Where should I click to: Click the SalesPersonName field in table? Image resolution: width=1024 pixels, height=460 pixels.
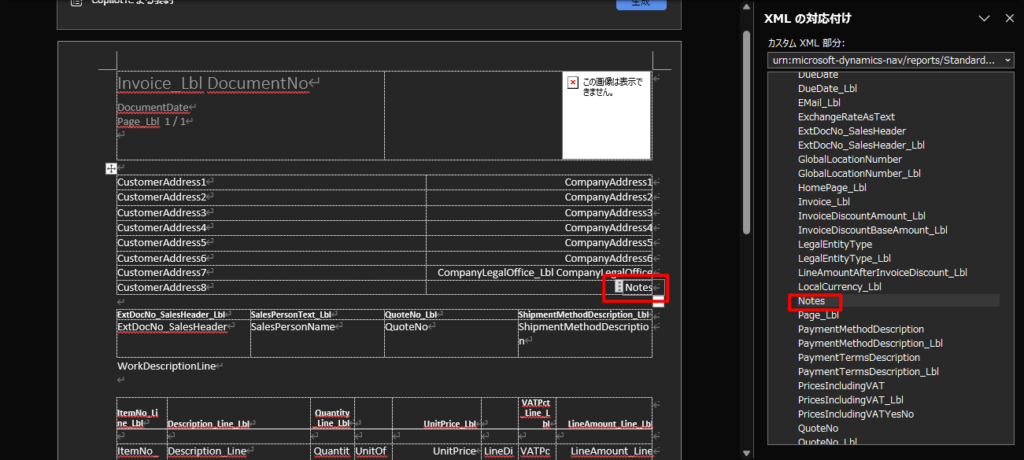[293, 327]
